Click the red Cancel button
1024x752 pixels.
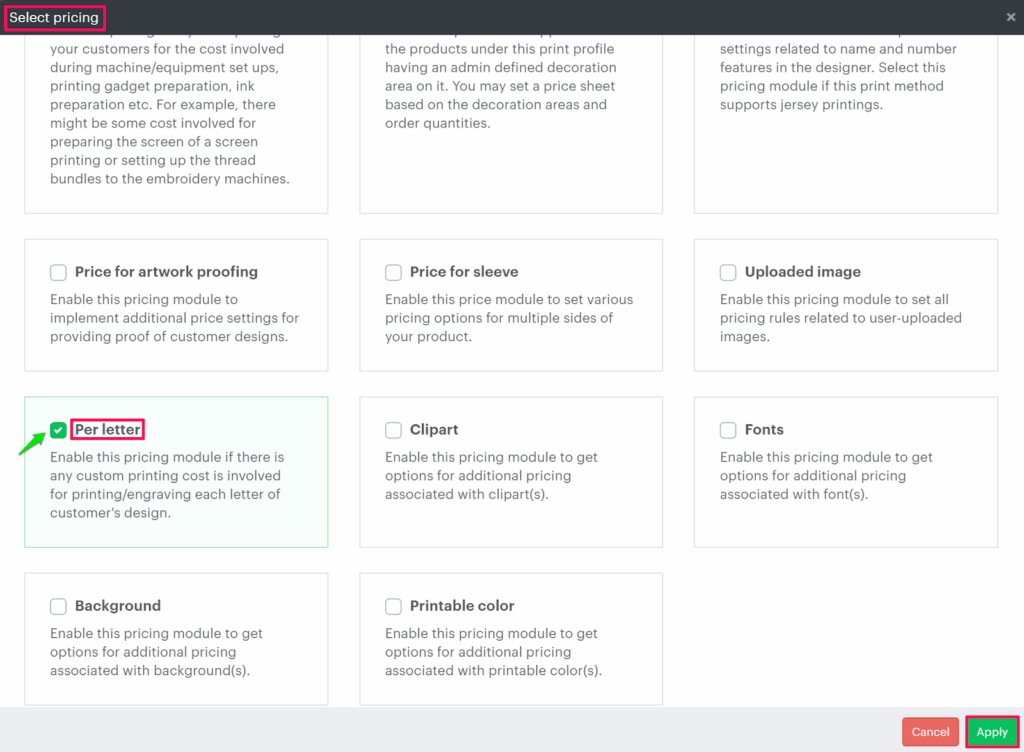coord(930,732)
